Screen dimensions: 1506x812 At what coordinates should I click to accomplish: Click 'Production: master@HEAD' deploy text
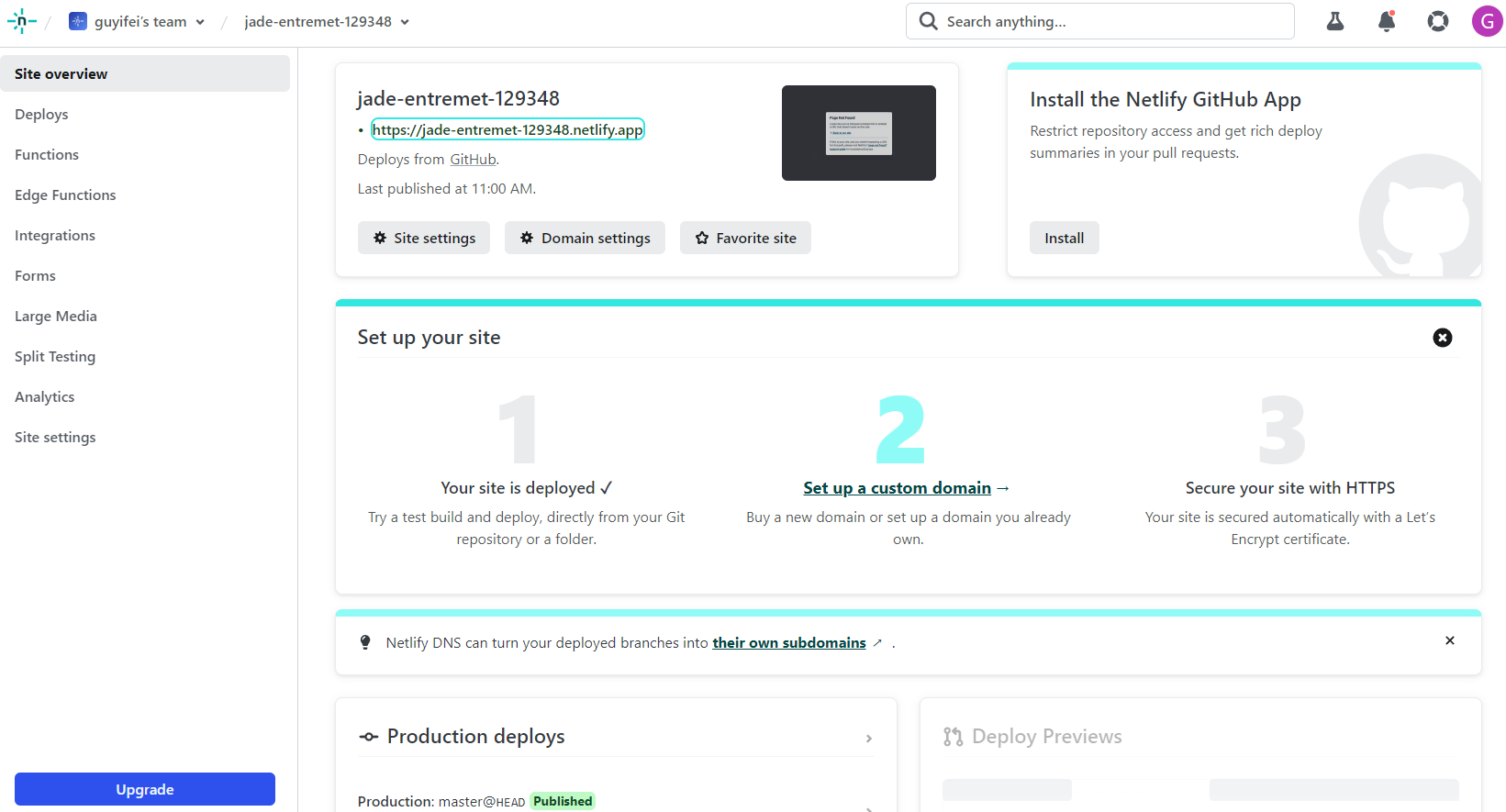(x=441, y=801)
